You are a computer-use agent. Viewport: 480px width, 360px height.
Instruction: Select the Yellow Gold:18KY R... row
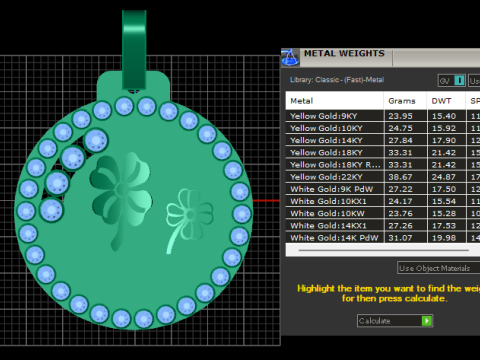pyautogui.click(x=383, y=165)
